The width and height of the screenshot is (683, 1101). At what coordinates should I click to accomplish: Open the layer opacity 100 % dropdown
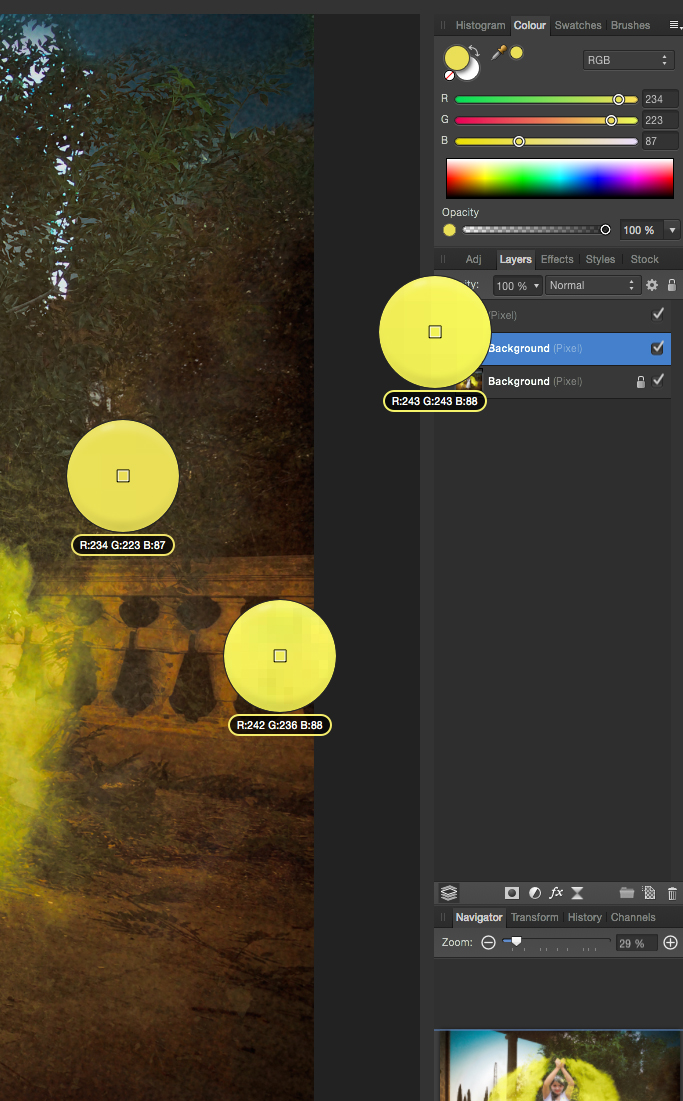517,286
